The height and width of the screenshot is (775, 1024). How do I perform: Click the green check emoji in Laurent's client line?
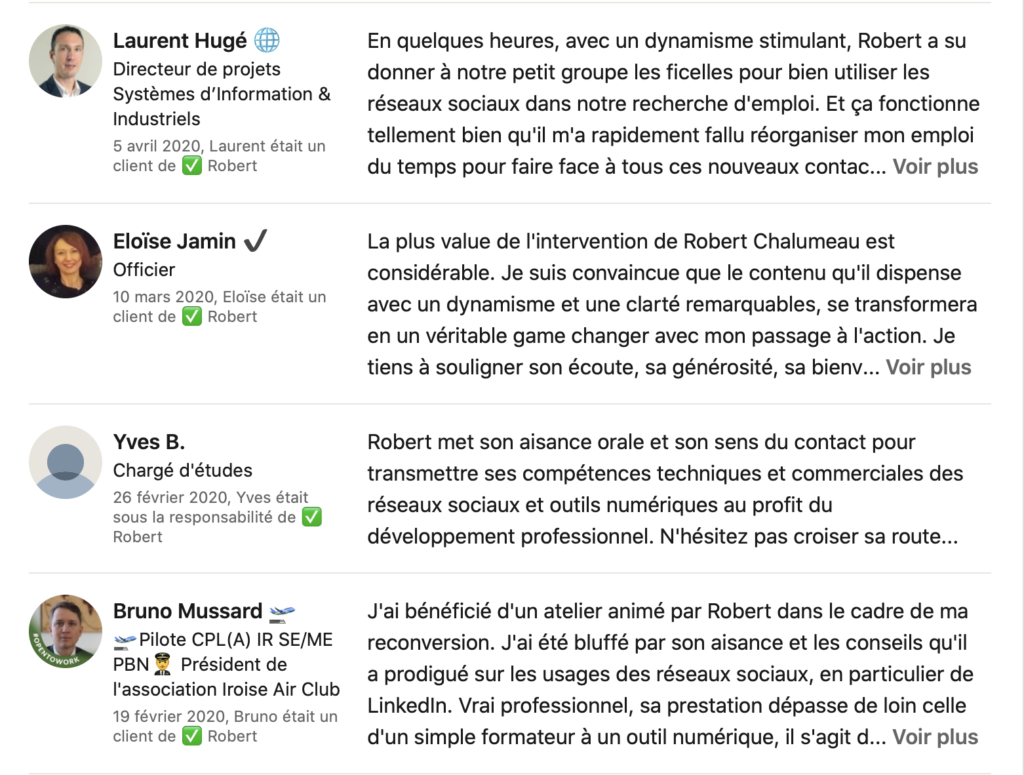[x=192, y=166]
